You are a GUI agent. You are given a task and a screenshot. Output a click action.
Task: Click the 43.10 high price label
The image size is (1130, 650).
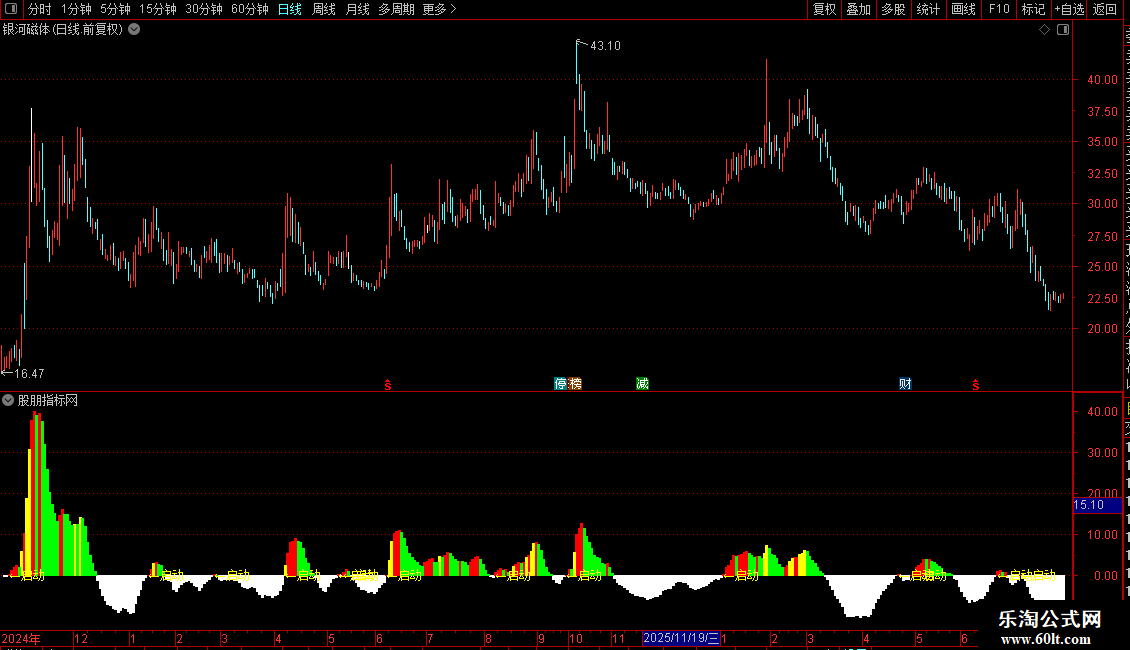(605, 45)
